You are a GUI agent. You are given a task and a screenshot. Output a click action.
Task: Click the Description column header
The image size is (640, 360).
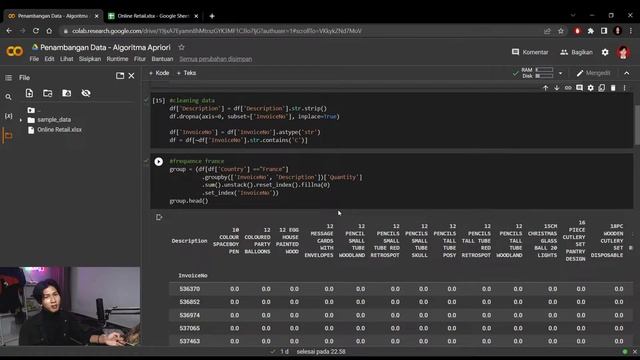(x=189, y=241)
